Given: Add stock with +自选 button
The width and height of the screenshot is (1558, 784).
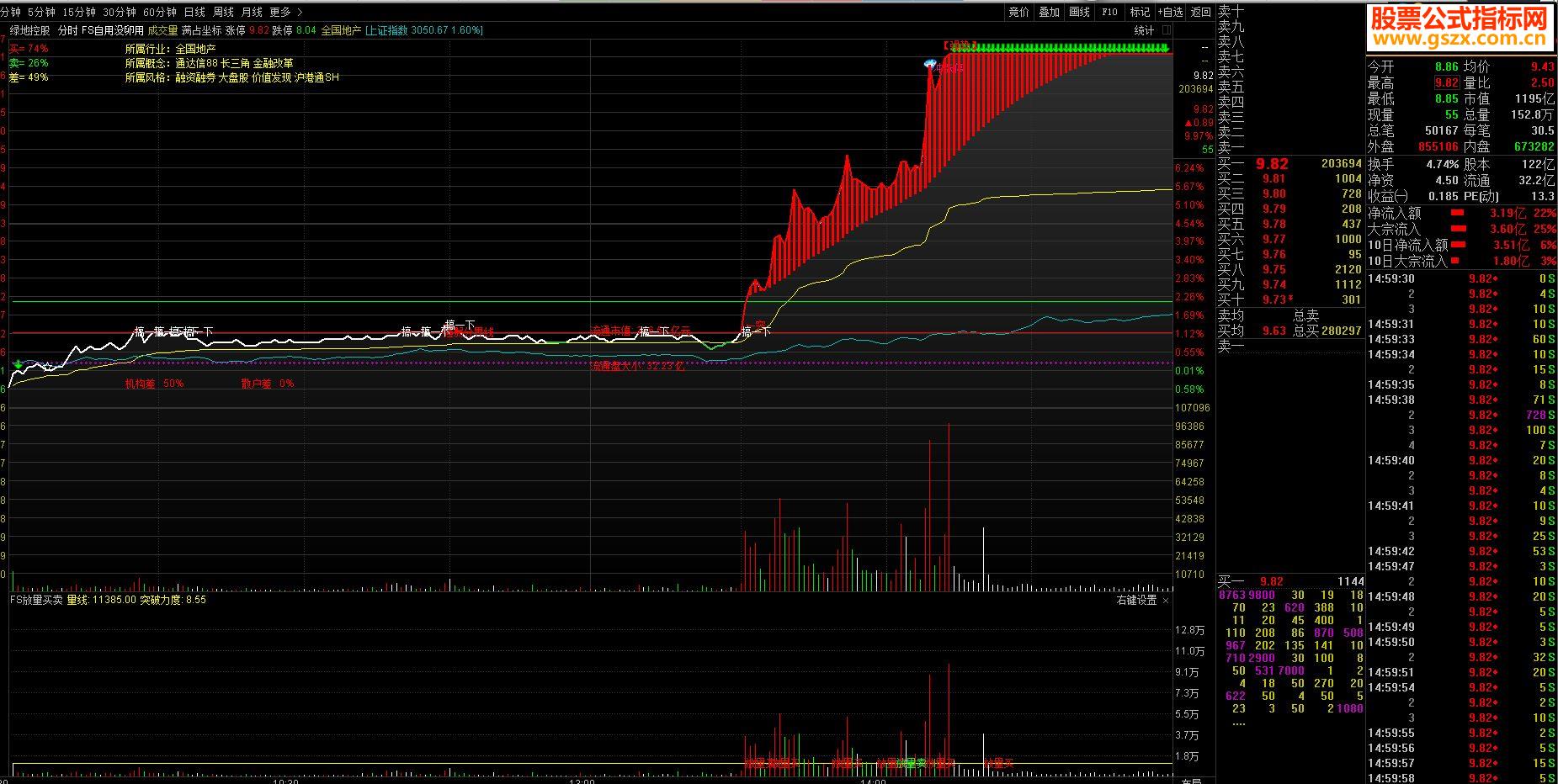Looking at the screenshot, I should point(1170,12).
